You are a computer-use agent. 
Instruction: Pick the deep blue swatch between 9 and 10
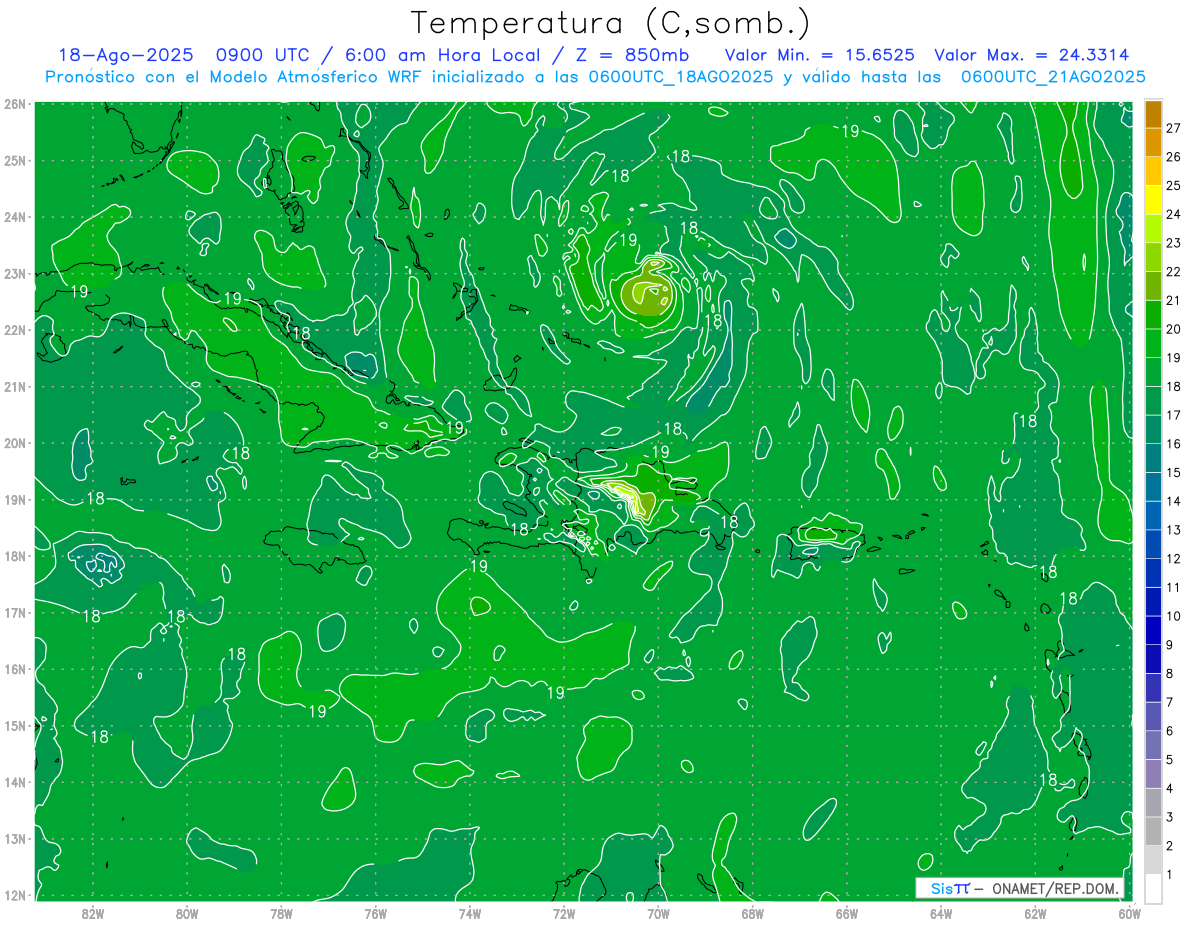[x=1153, y=630]
